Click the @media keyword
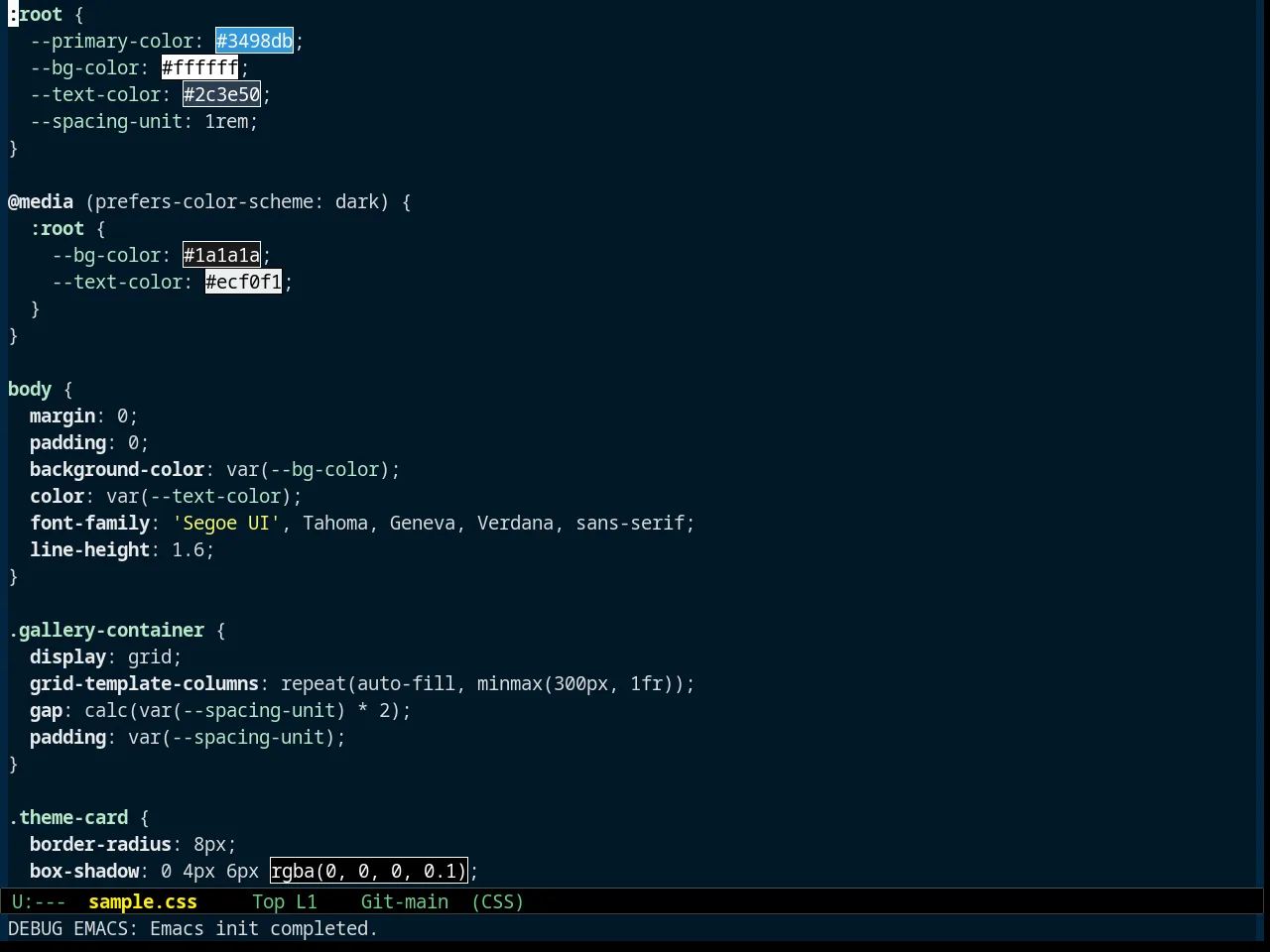 [x=41, y=201]
